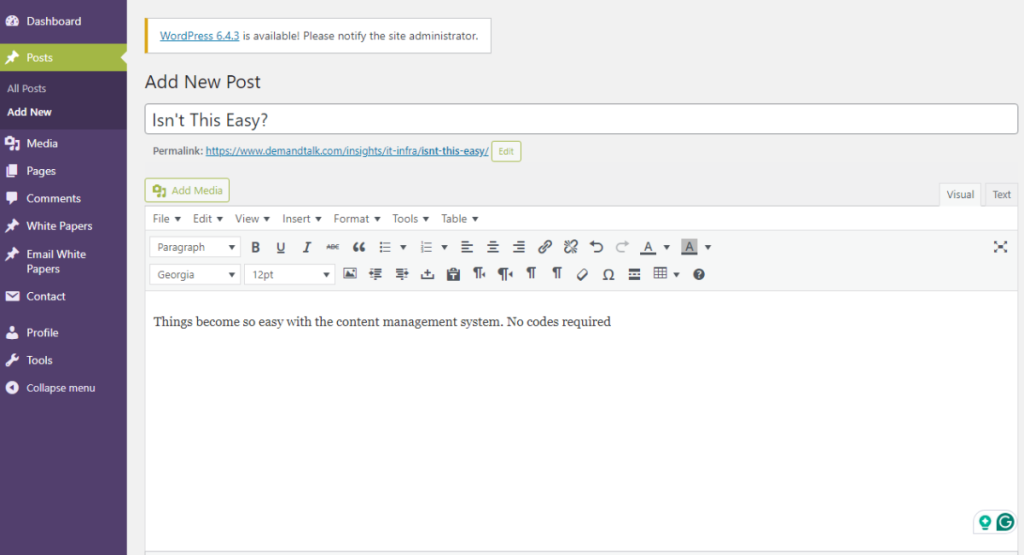Decrease indent of the paragraph

click(x=376, y=274)
